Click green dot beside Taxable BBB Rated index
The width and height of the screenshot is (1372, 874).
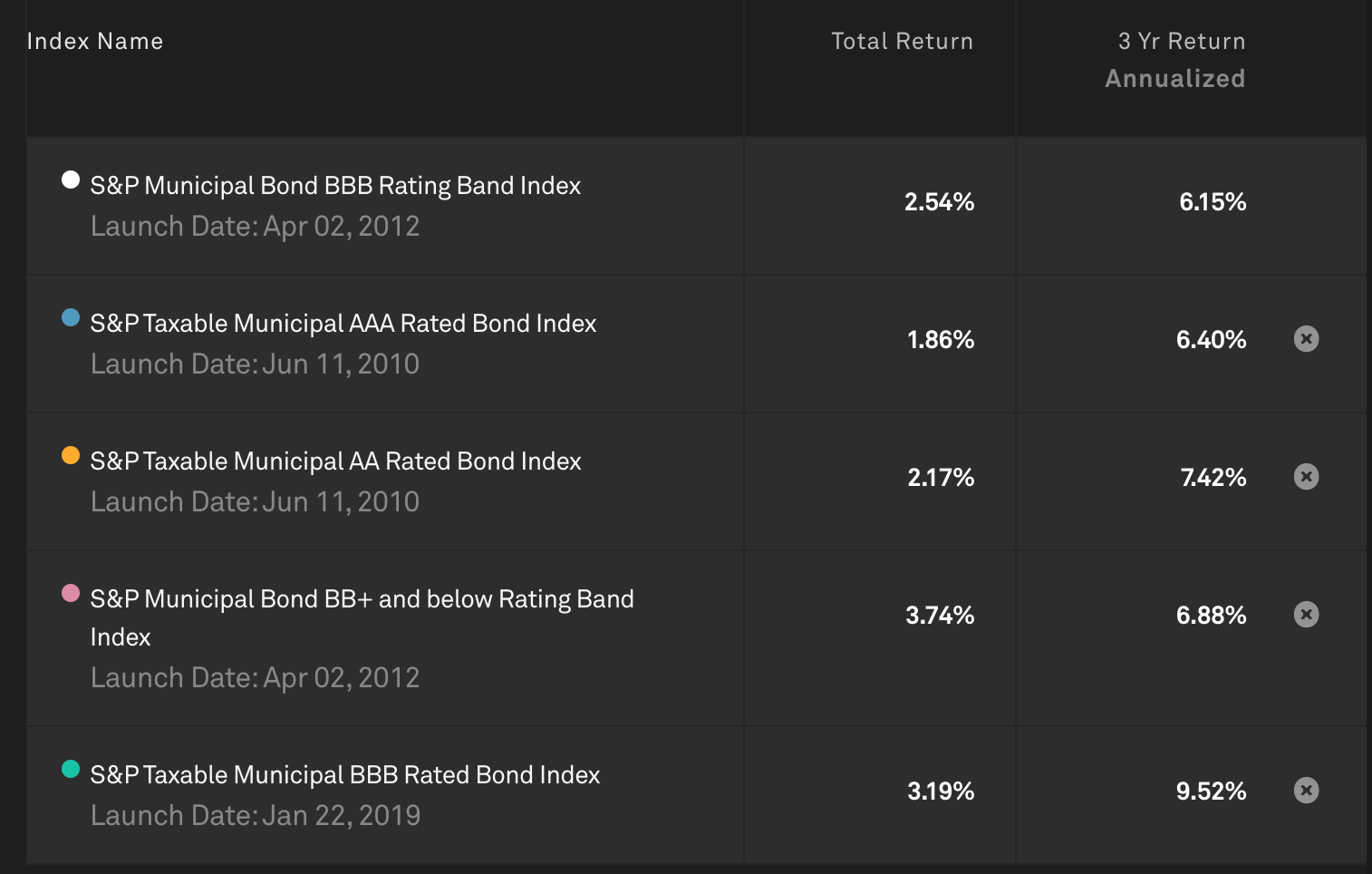click(71, 769)
